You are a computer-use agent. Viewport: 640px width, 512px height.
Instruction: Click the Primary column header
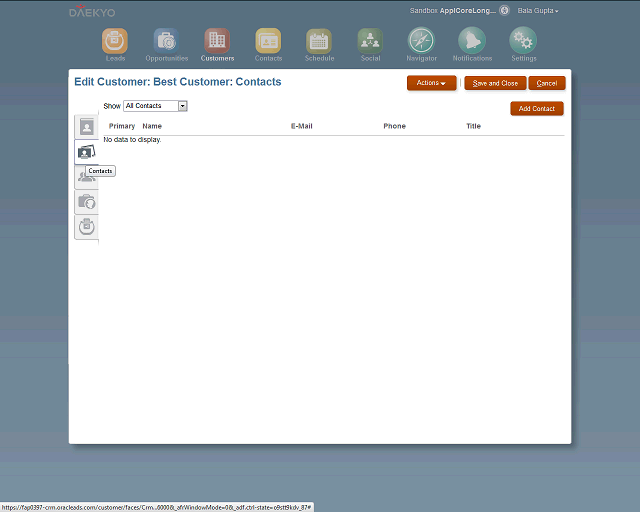(x=122, y=126)
